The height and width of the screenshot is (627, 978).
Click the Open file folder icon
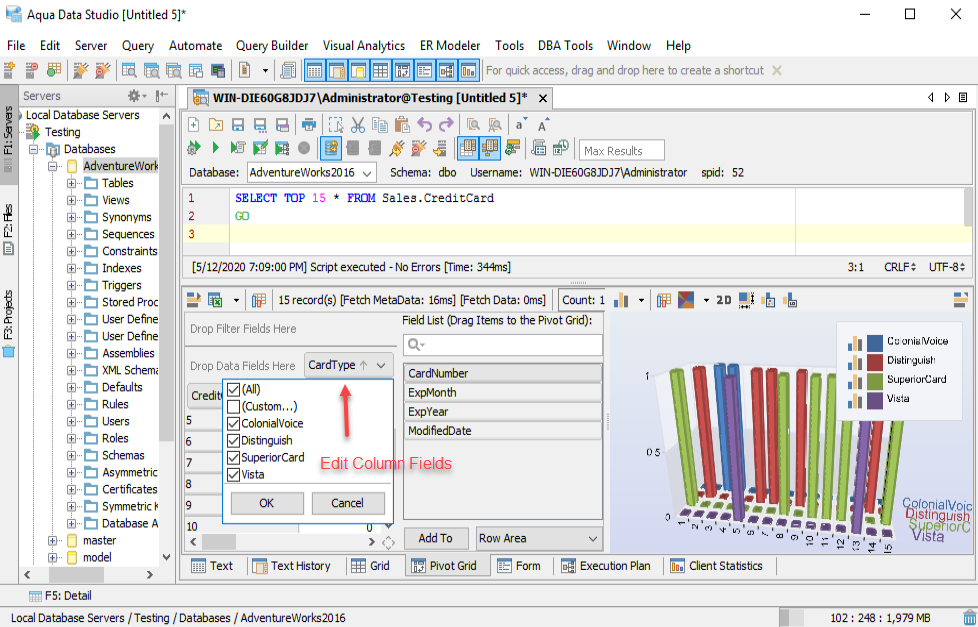(216, 125)
